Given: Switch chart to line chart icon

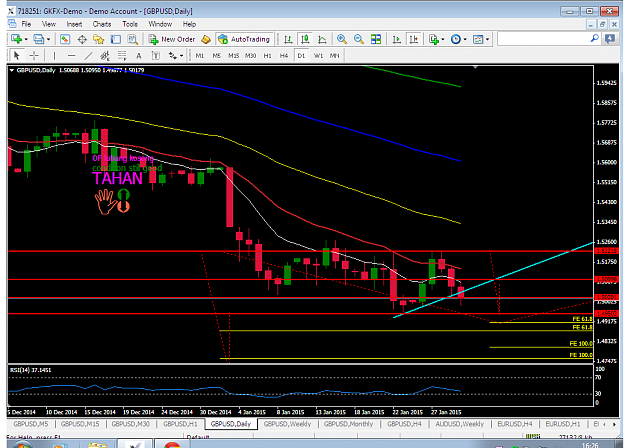Looking at the screenshot, I should [322, 39].
